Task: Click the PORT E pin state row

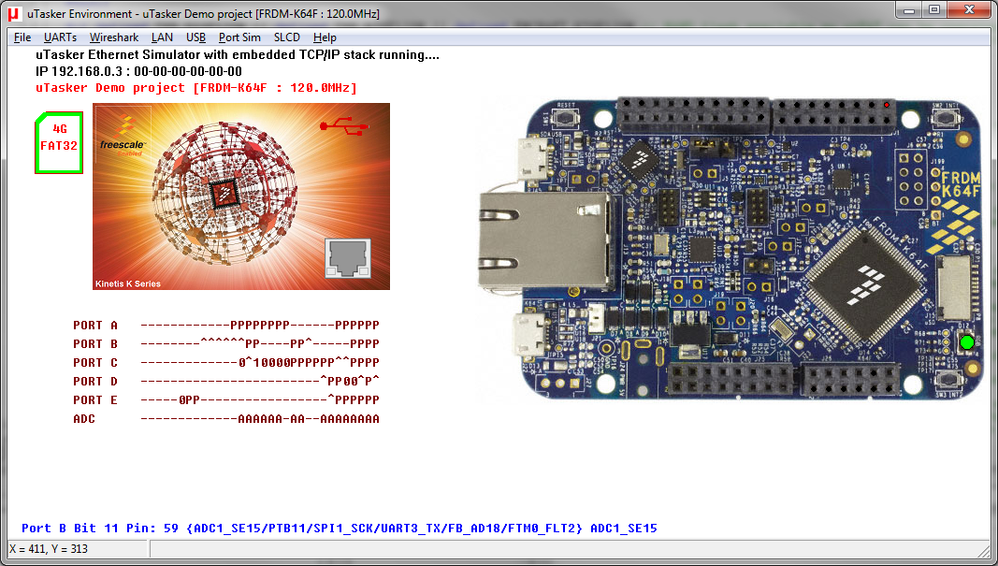Action: 260,400
